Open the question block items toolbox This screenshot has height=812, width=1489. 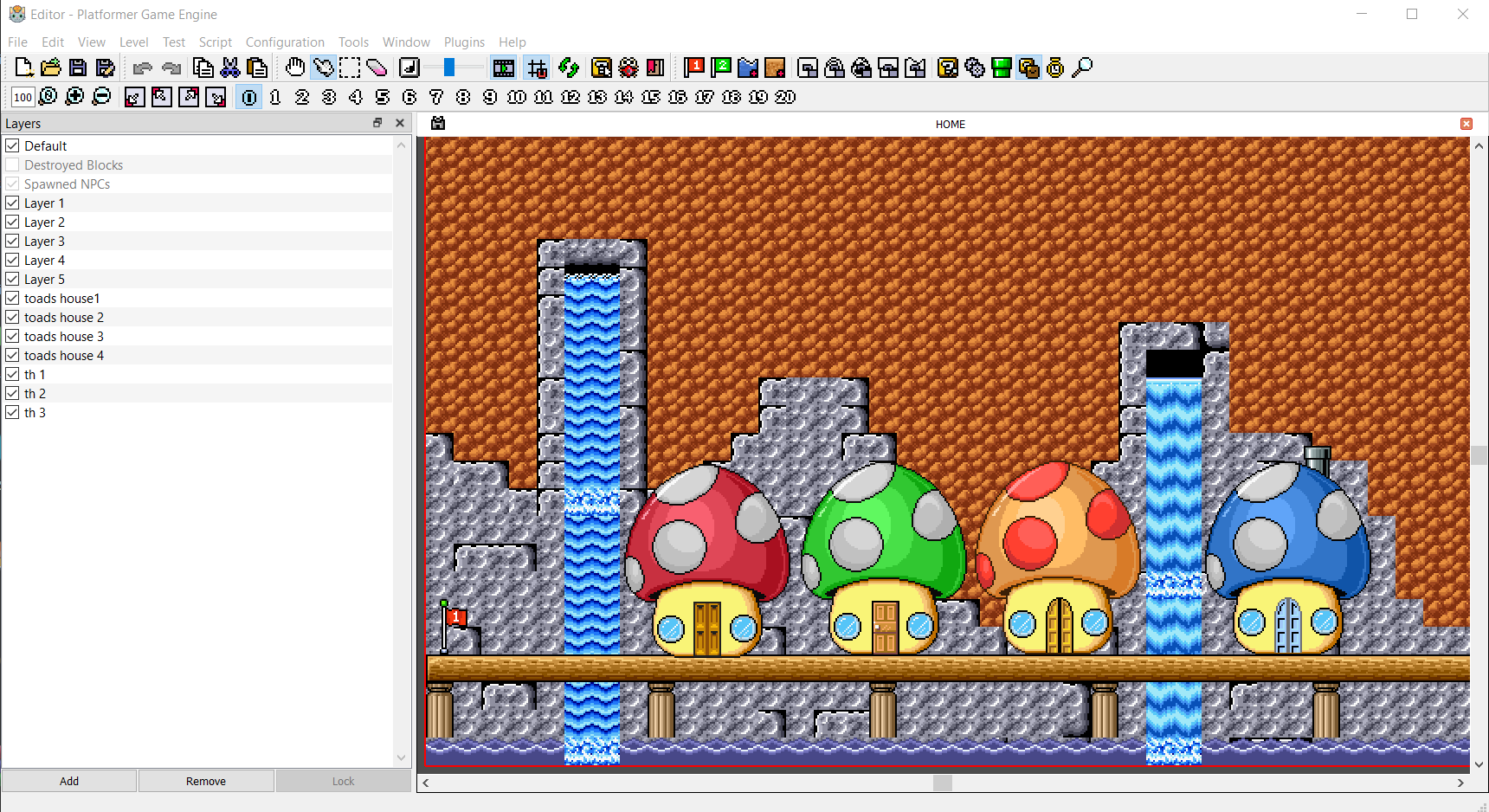[x=948, y=68]
